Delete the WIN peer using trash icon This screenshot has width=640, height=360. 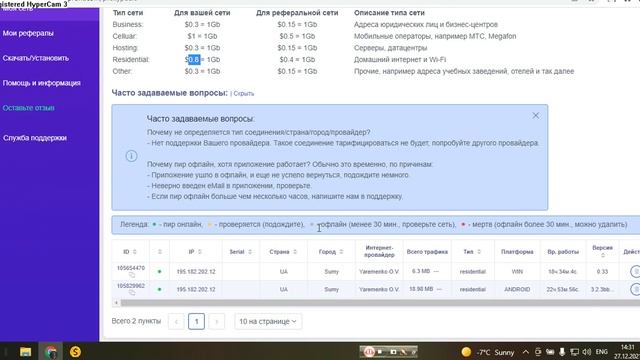click(x=635, y=271)
